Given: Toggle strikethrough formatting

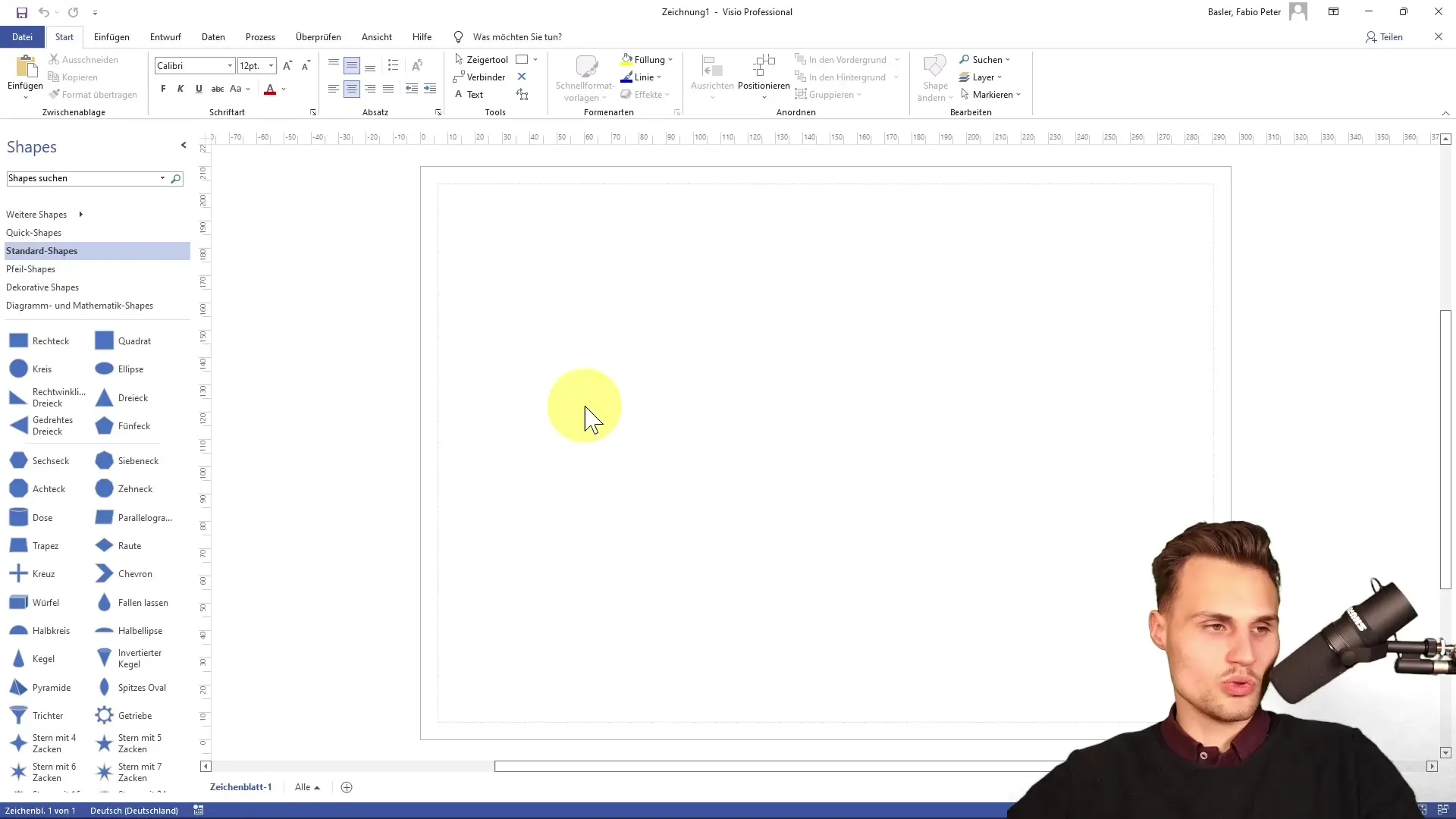Looking at the screenshot, I should pyautogui.click(x=218, y=89).
